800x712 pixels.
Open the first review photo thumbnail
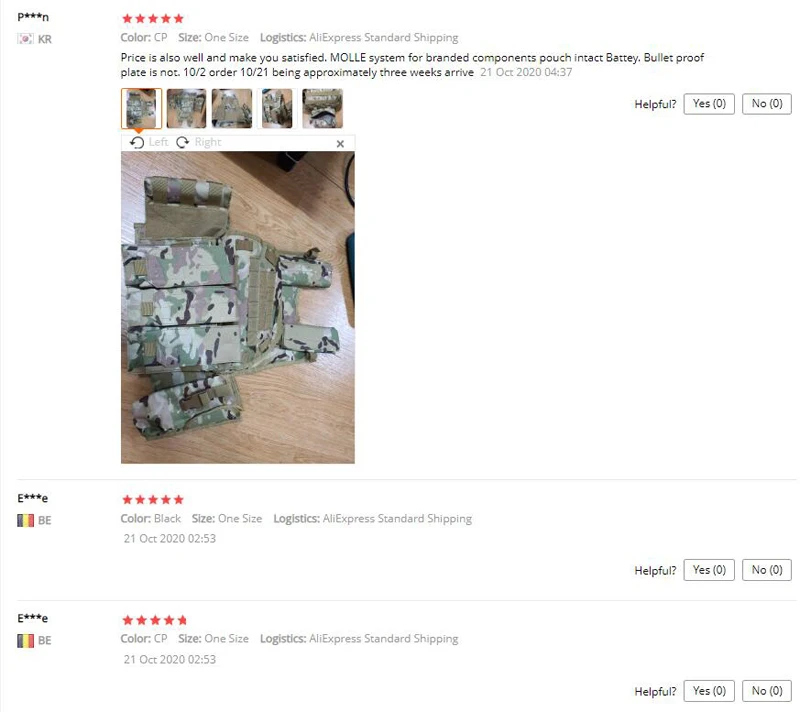pos(141,108)
